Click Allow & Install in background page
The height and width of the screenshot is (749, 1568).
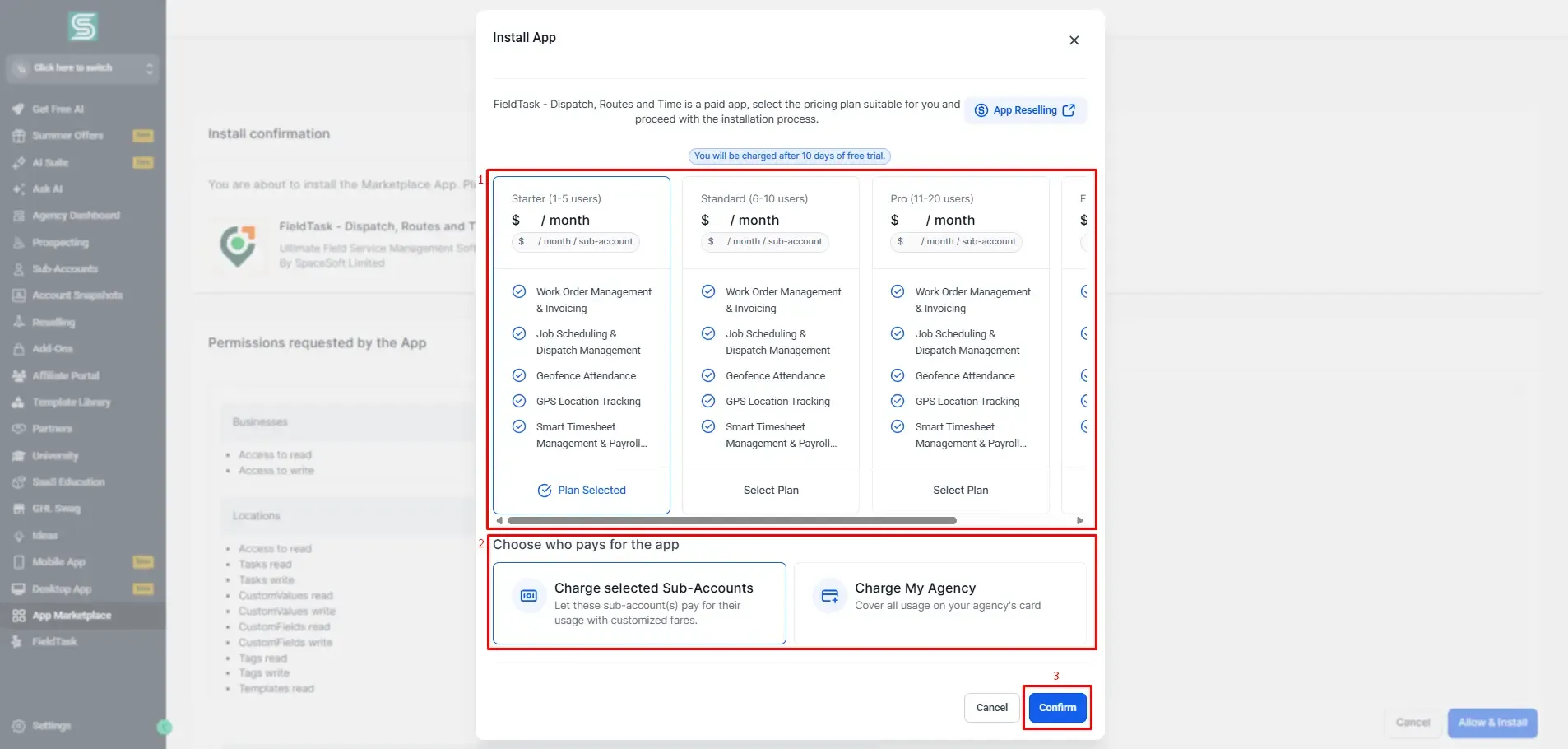[x=1492, y=723]
